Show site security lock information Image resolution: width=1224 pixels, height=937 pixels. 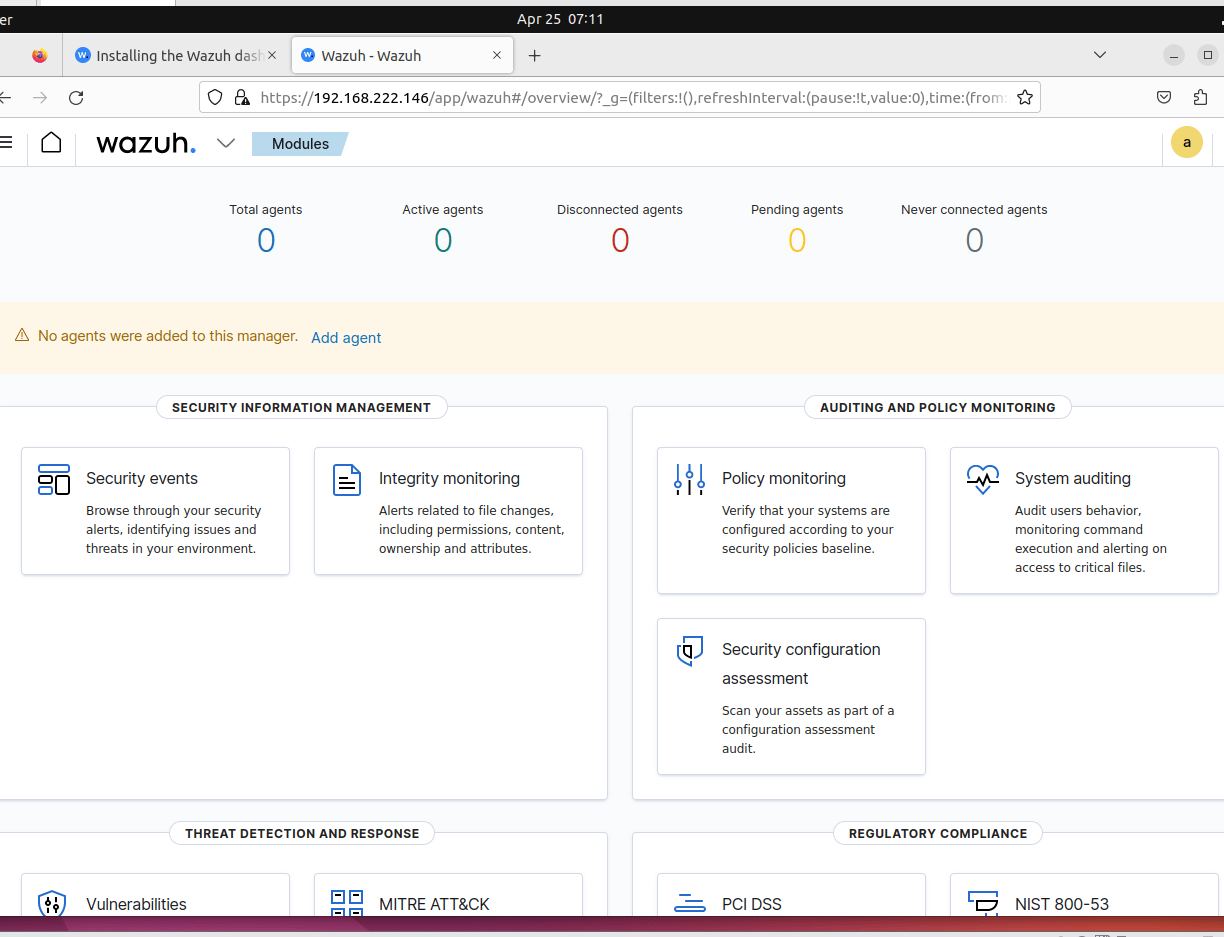click(241, 97)
